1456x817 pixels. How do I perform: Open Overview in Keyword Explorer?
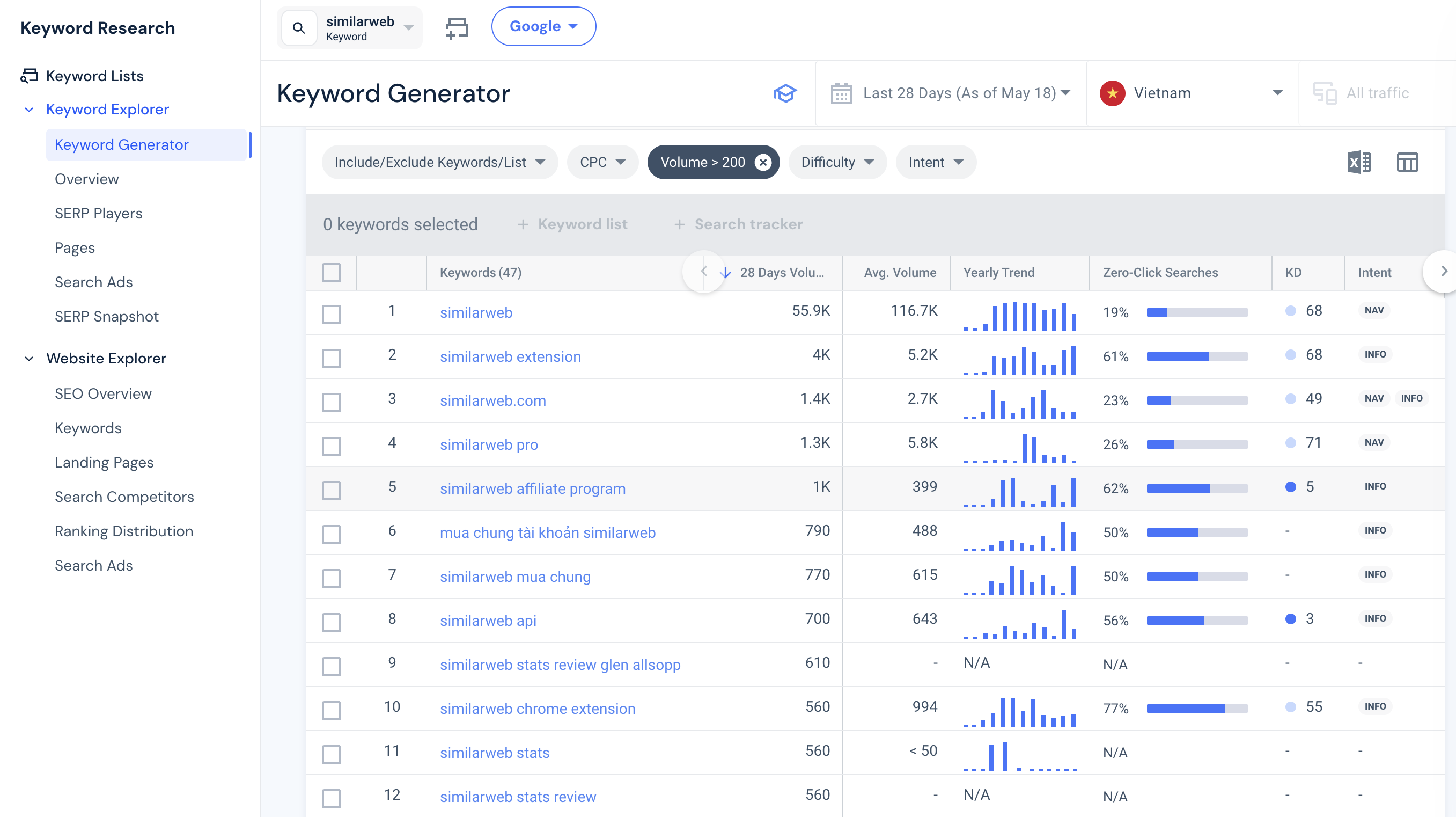[86, 179]
